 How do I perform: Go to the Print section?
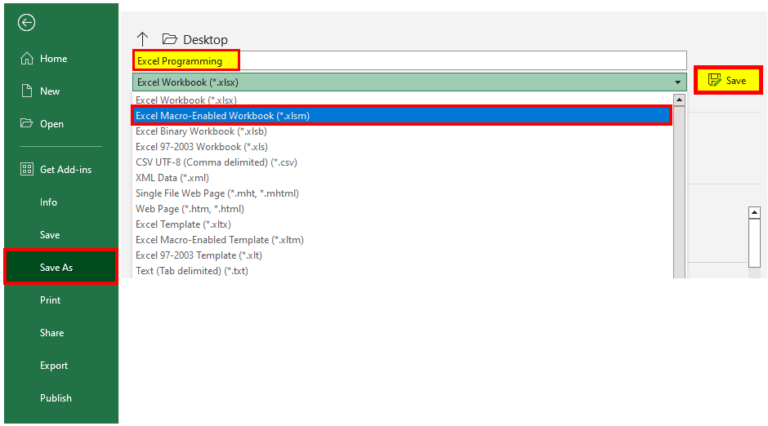coord(50,300)
